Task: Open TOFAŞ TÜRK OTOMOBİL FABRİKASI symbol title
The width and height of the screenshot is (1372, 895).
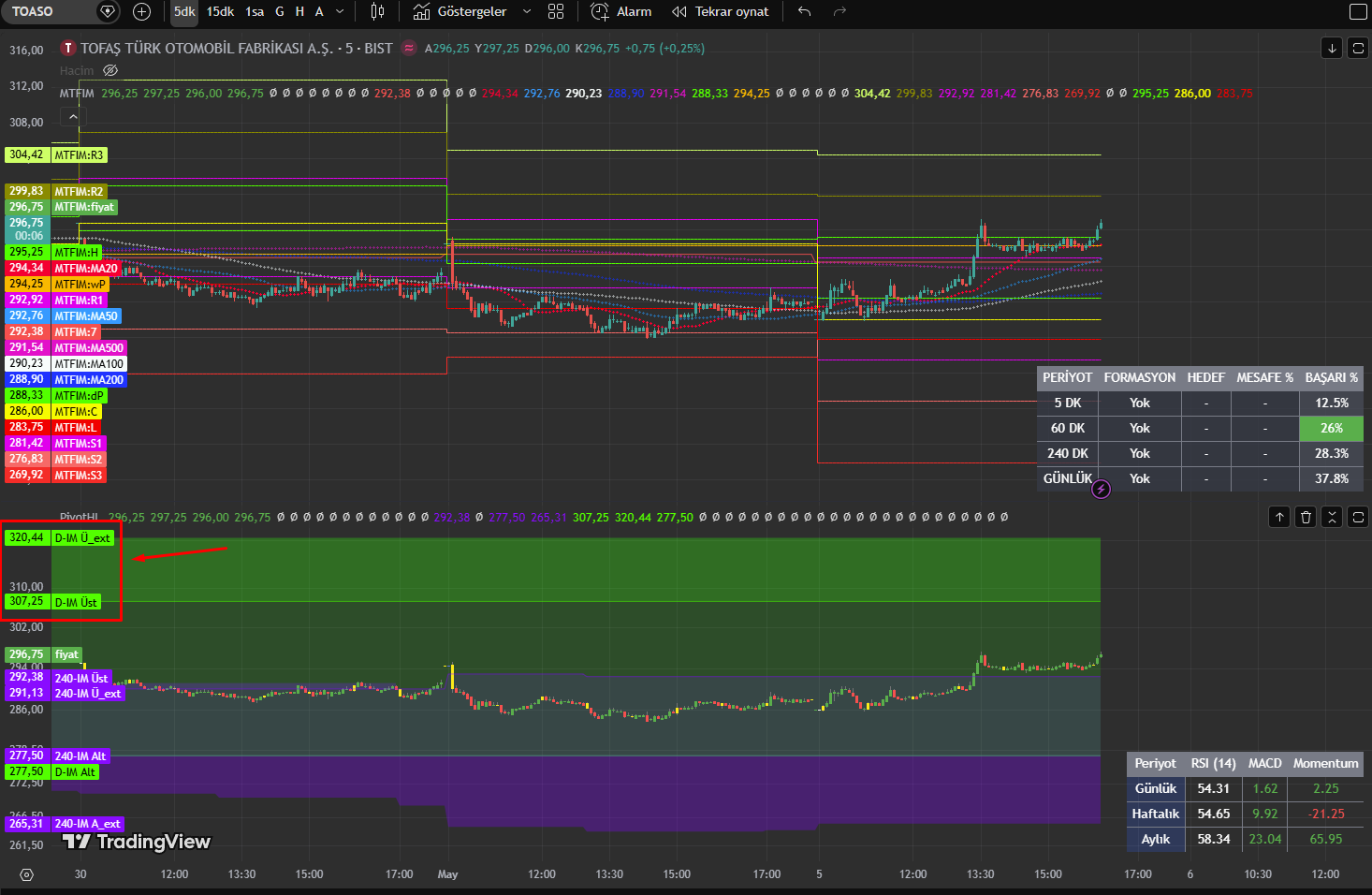Action: click(237, 48)
